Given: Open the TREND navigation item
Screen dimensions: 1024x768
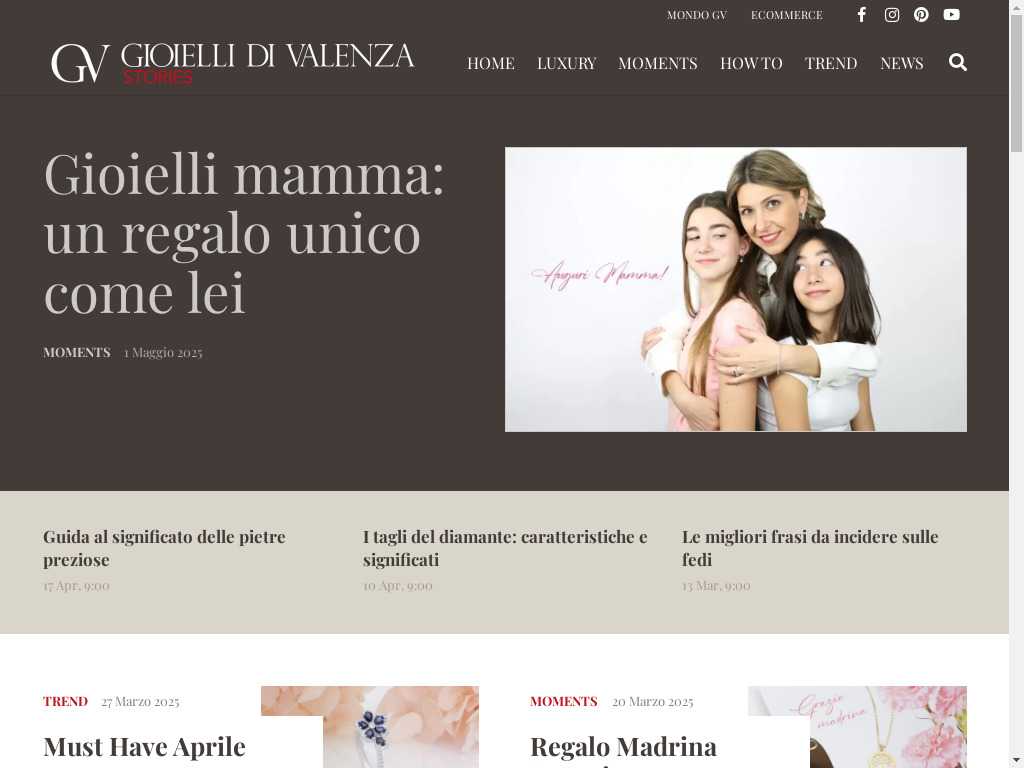Looking at the screenshot, I should point(831,63).
